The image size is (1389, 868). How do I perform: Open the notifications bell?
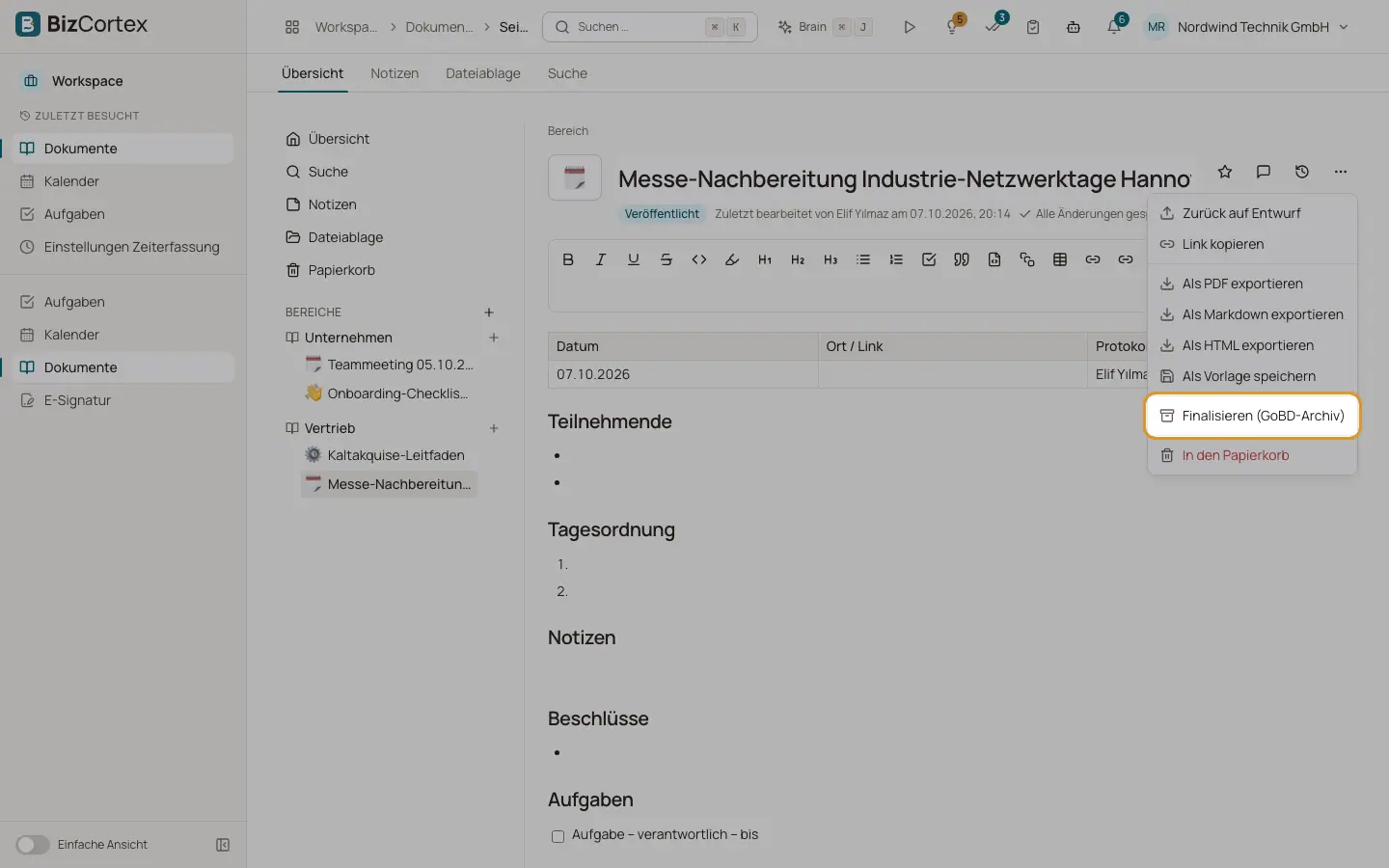1114,27
